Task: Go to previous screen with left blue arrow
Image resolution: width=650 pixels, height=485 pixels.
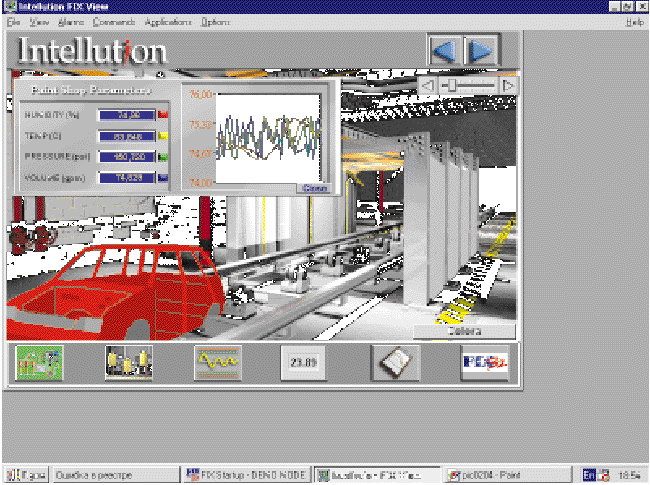Action: click(x=445, y=51)
